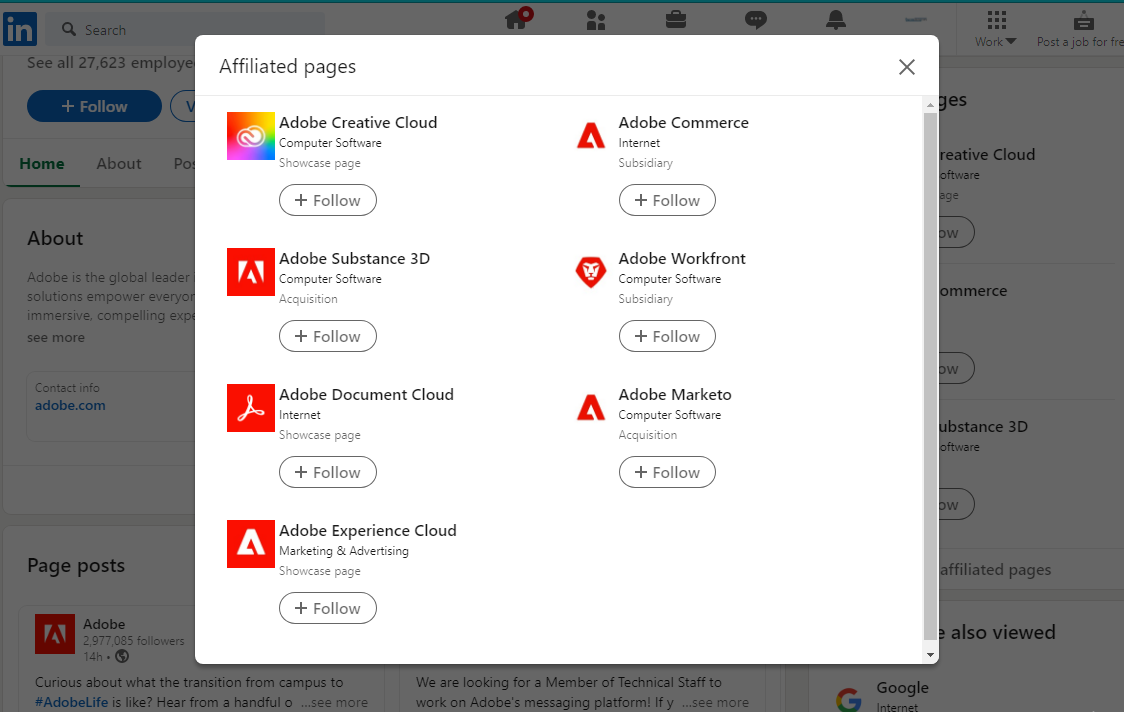Click Adobe Workfront lion logo
Screen dimensions: 1124x712
591,272
